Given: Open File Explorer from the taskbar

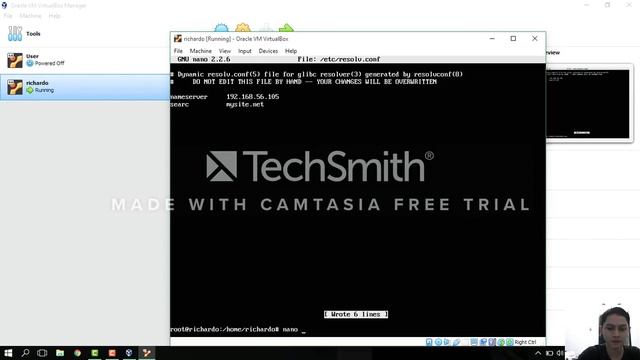Looking at the screenshot, I should pos(60,353).
